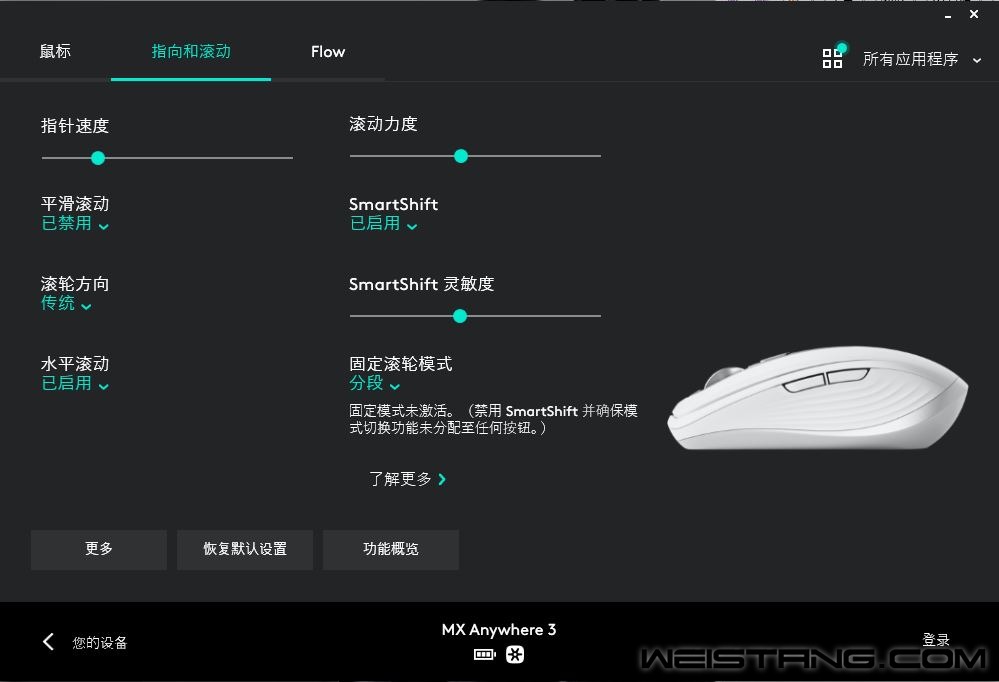Click the 恢复默认设置 button
This screenshot has height=682, width=999.
pos(245,549)
